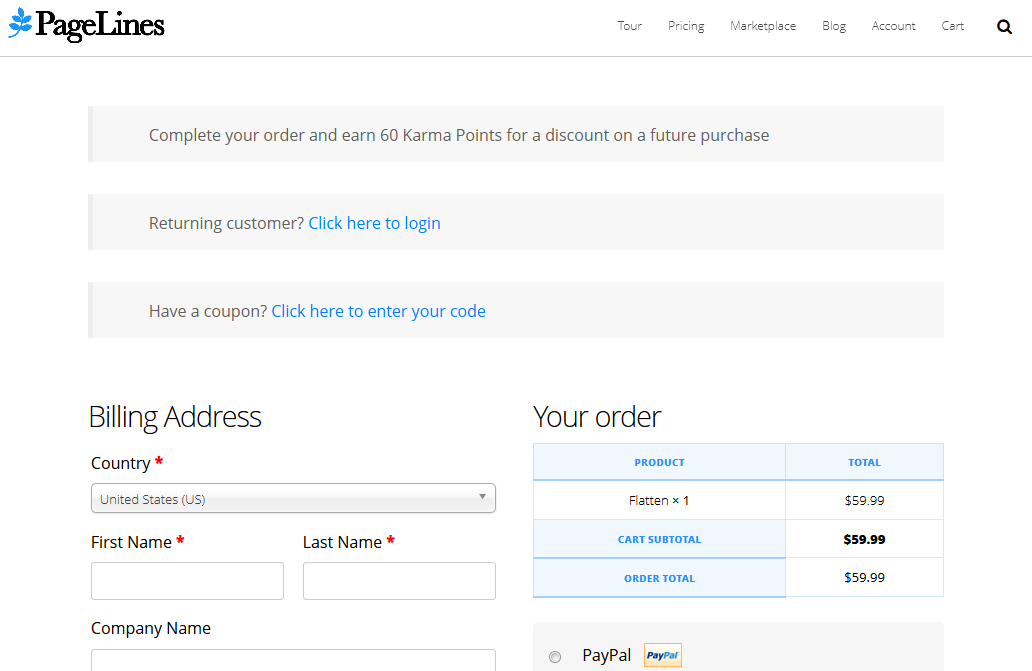The width and height of the screenshot is (1032, 671).
Task: Click the PageLines wordmark text
Action: click(x=100, y=25)
